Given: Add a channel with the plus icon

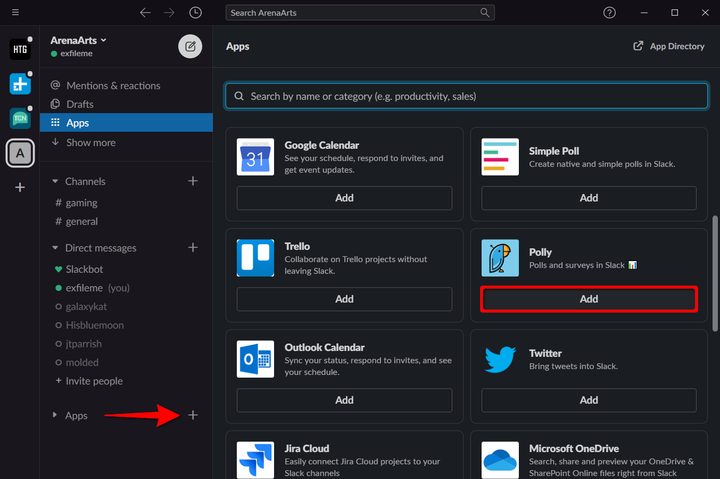Looking at the screenshot, I should (193, 181).
